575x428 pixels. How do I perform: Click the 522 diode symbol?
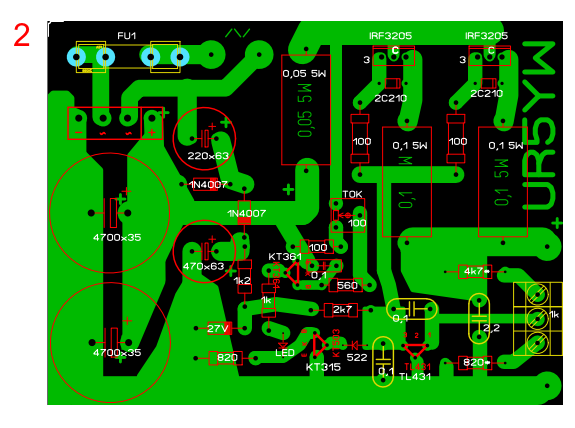pyautogui.click(x=355, y=345)
